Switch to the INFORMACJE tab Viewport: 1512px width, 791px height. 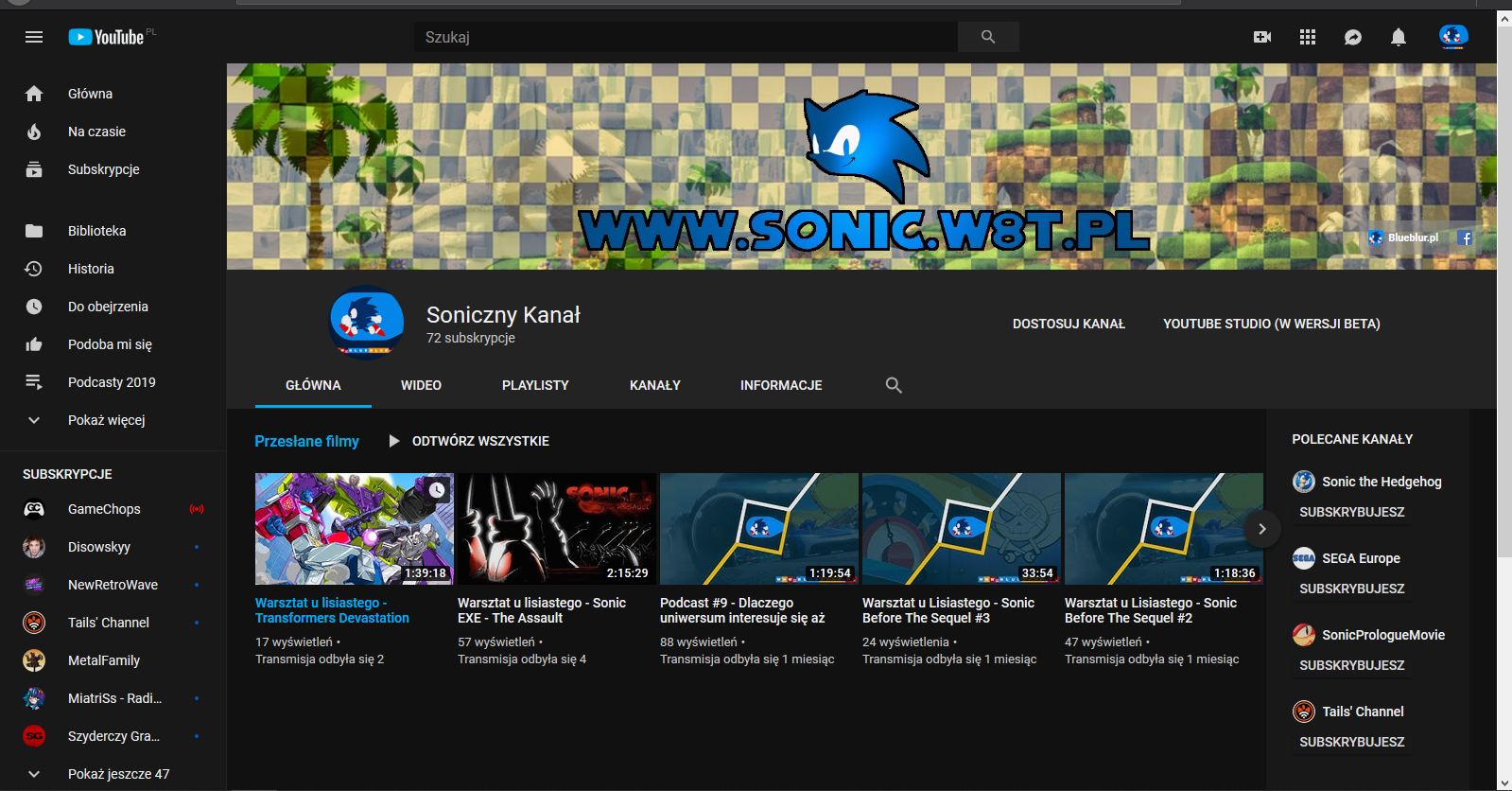tap(781, 385)
